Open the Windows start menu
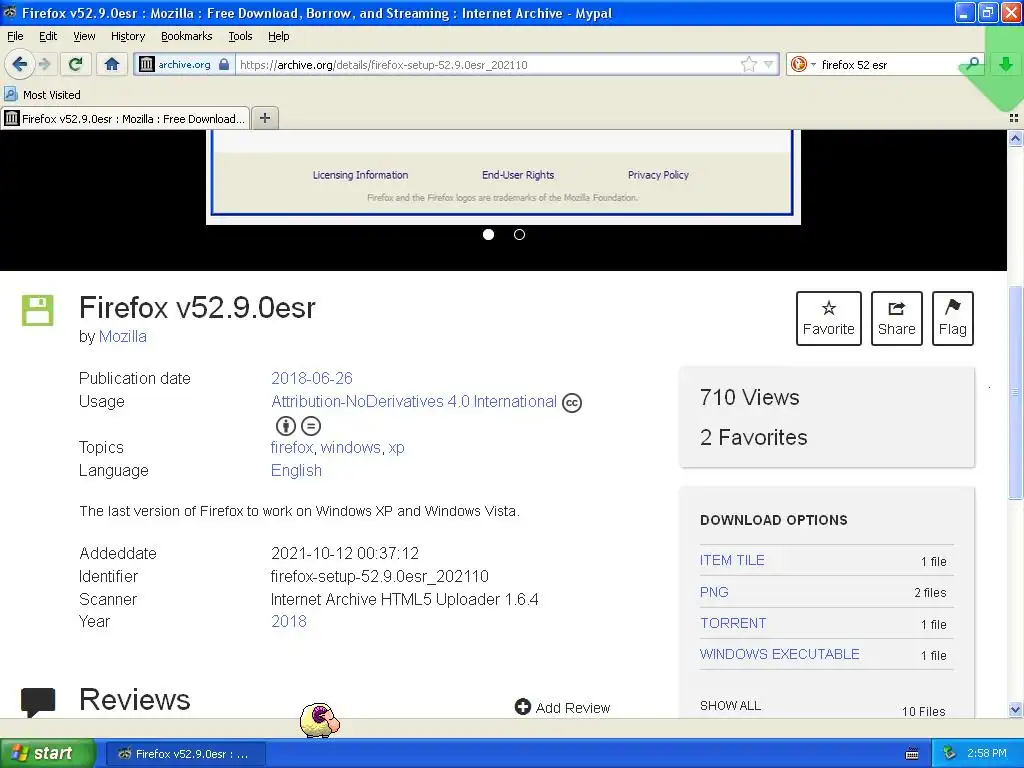Viewport: 1024px width, 768px height. click(x=47, y=753)
